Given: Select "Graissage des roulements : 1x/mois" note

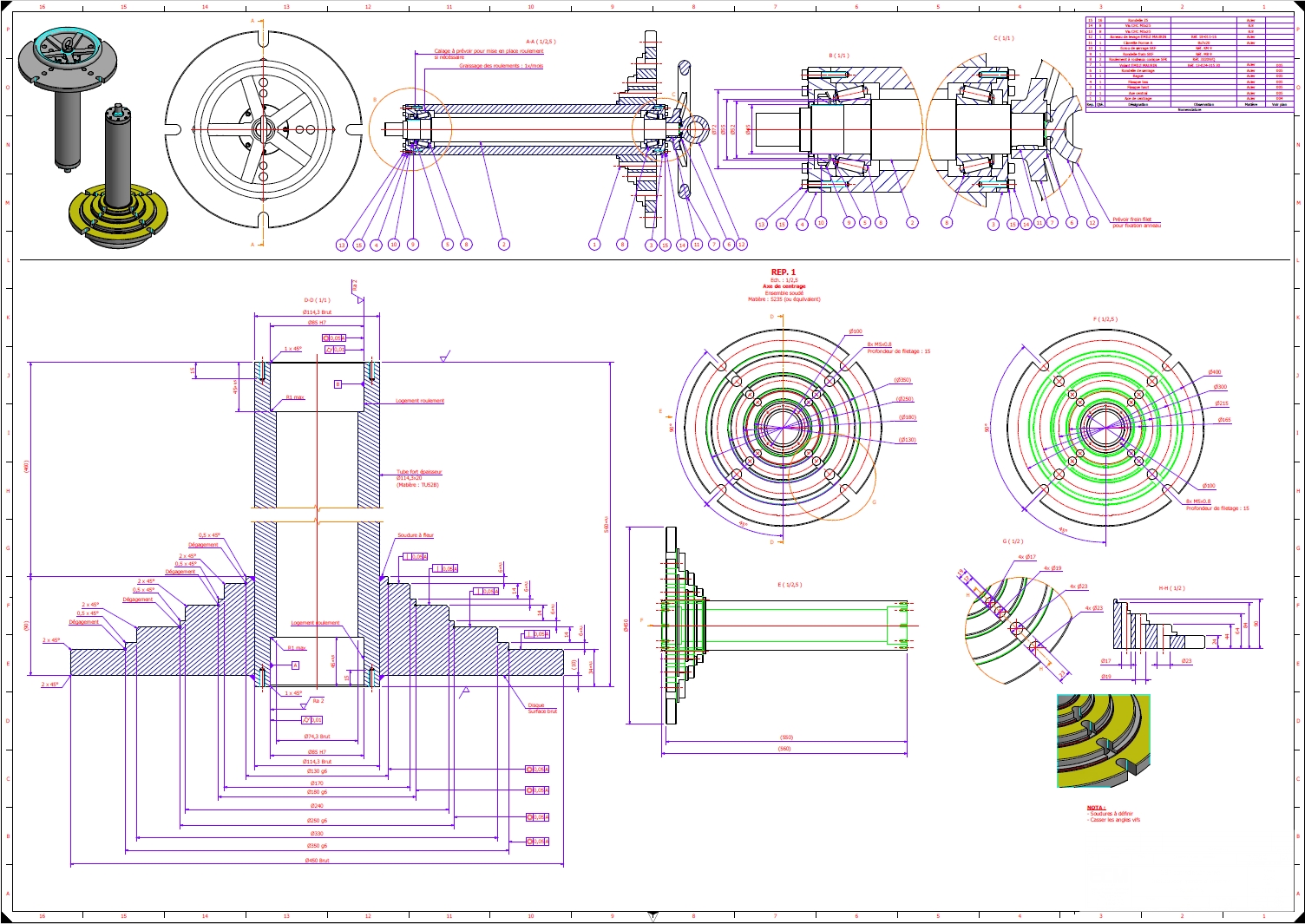Looking at the screenshot, I should (x=502, y=65).
